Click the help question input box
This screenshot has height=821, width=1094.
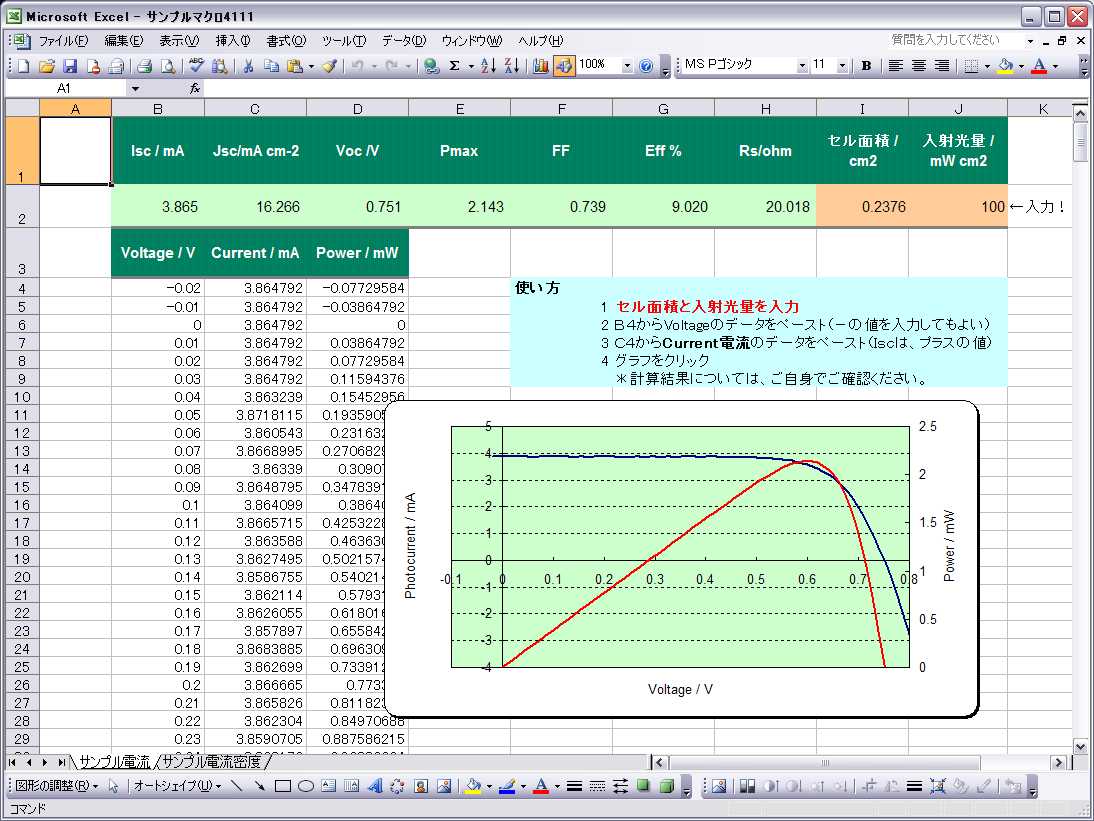pyautogui.click(x=954, y=40)
